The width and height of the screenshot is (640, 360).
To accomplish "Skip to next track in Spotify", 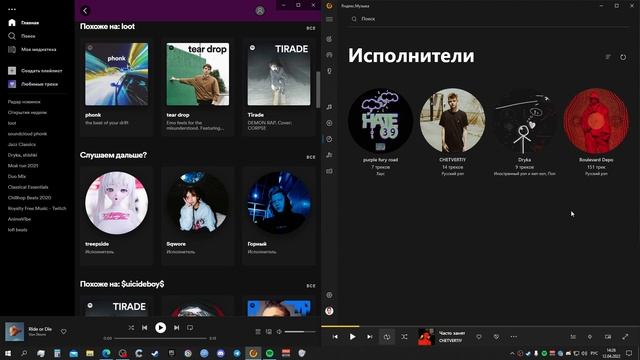I will coord(176,327).
